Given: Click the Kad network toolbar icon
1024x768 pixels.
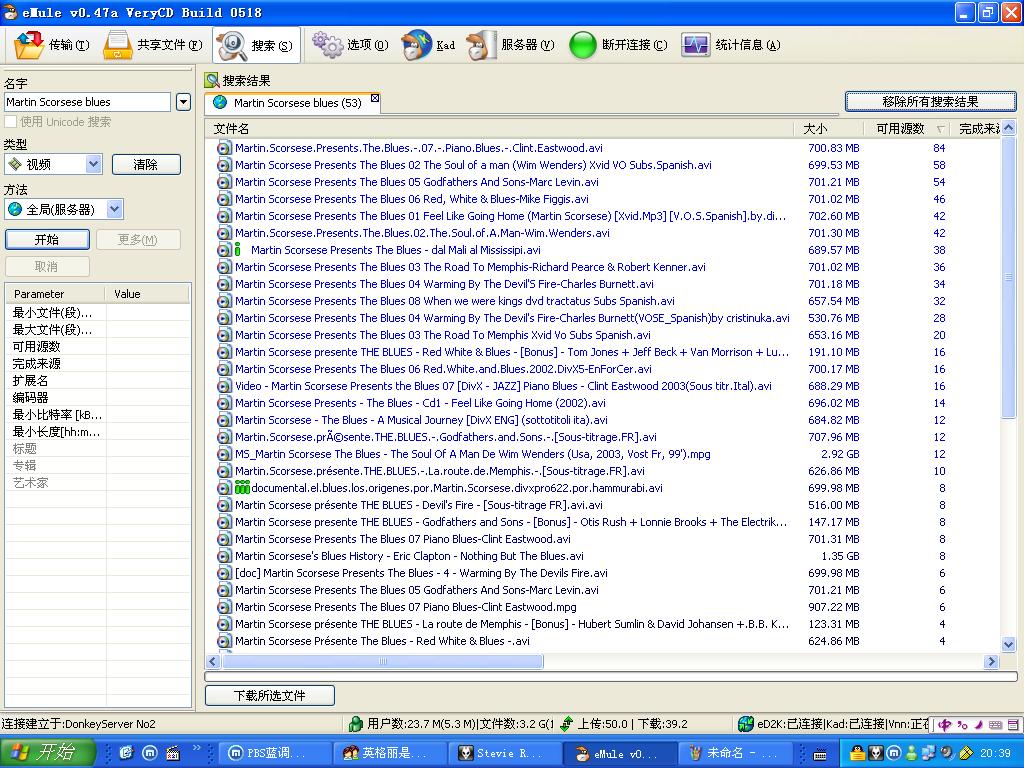Looking at the screenshot, I should pos(417,45).
